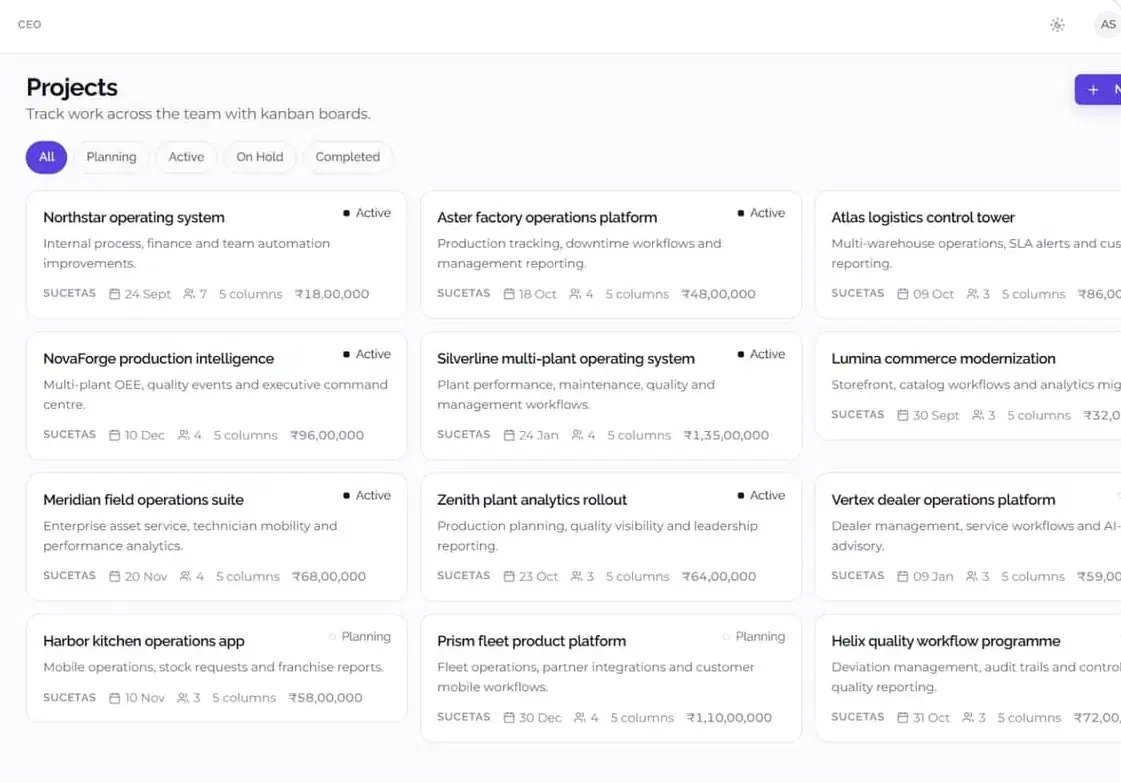1121x783 pixels.
Task: Click calendar icon beside 30 Sept
Action: tap(903, 415)
